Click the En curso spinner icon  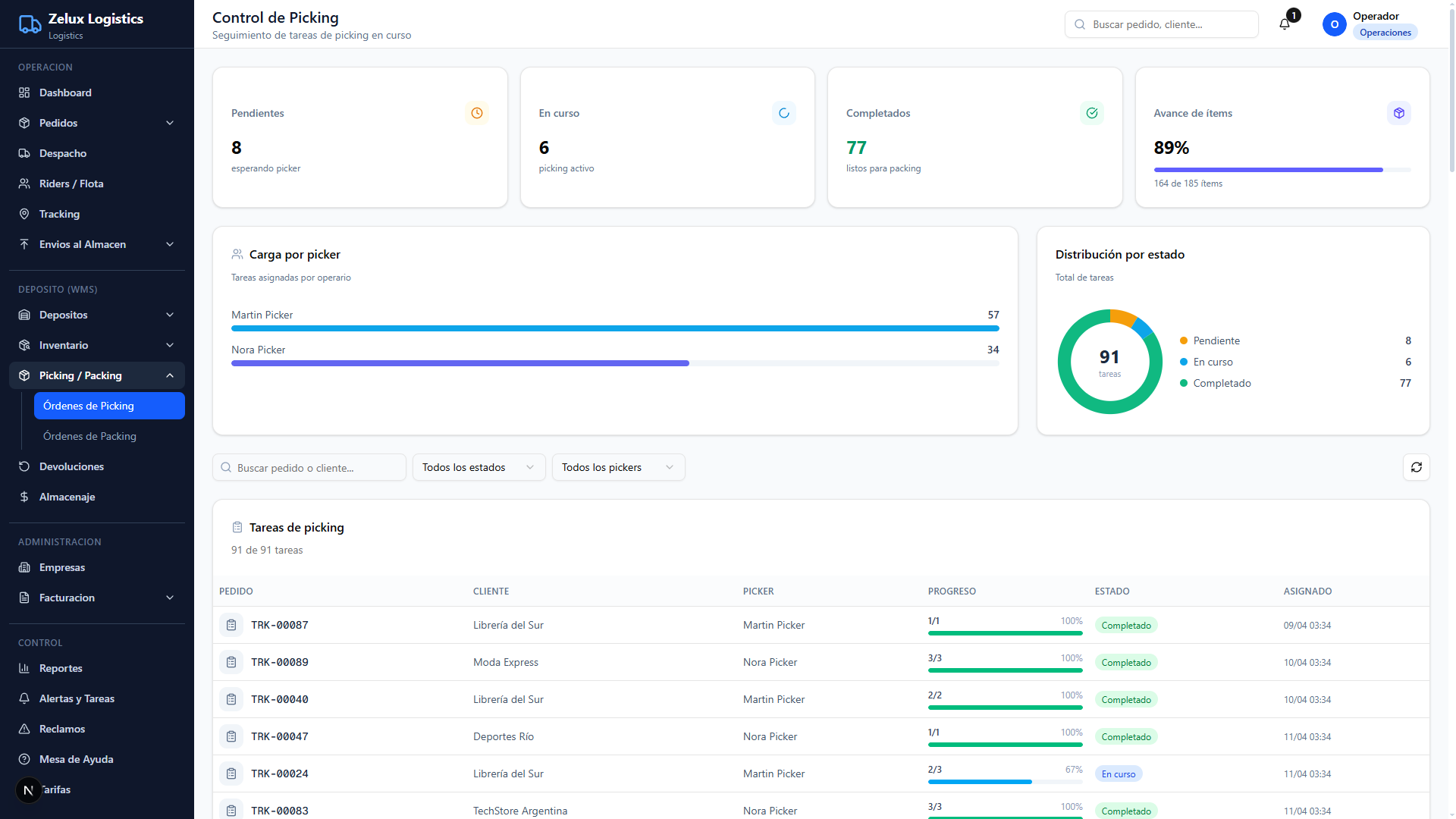tap(784, 113)
